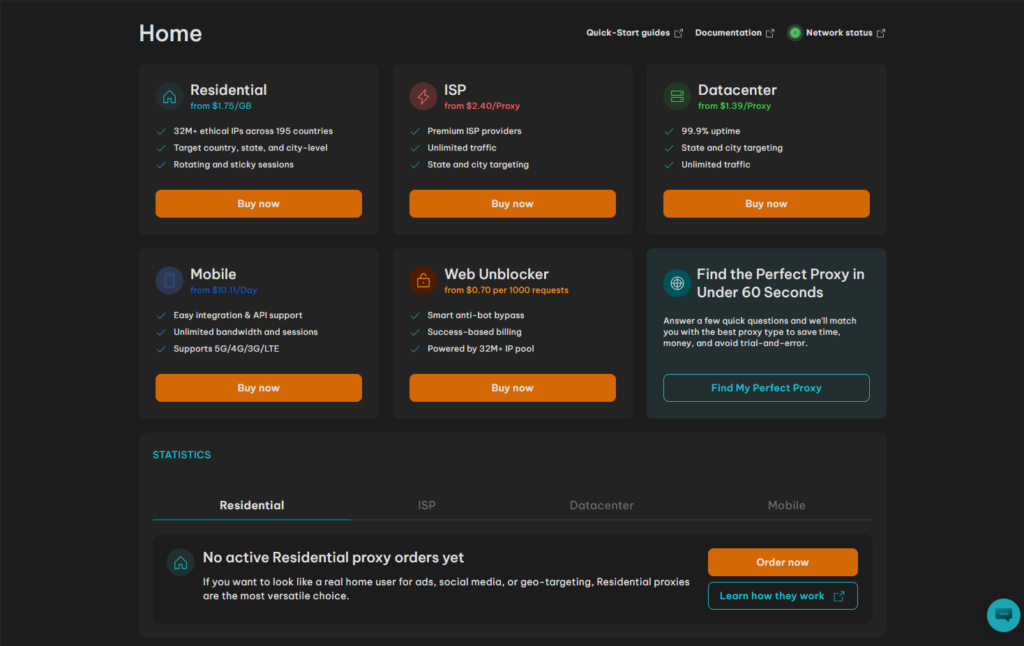Click the Web Unblocker padlock icon
1024x646 pixels.
pos(423,281)
